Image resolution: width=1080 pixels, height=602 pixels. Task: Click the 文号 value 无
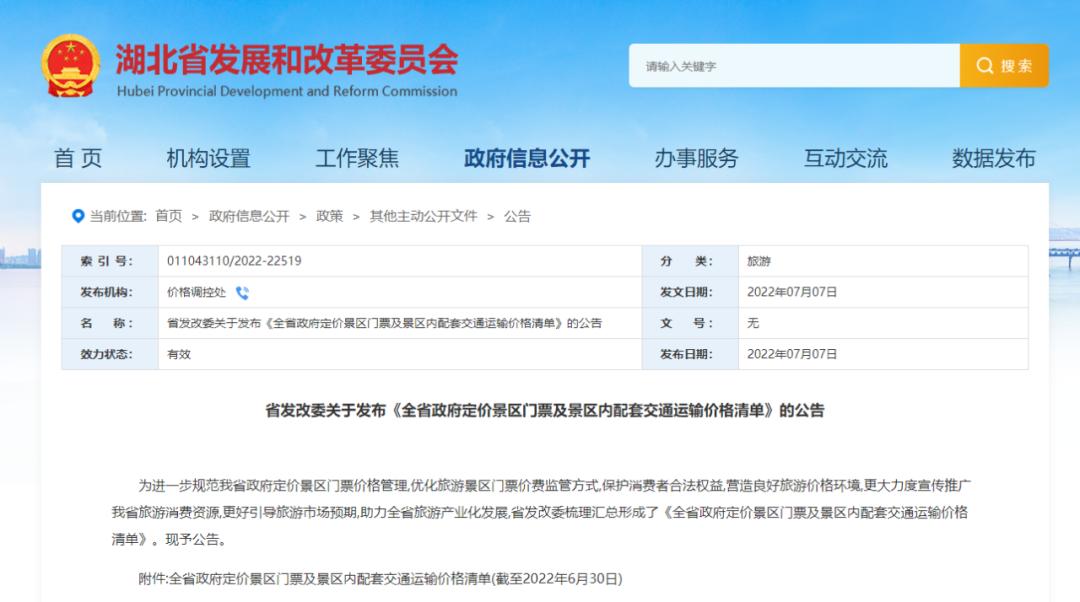point(753,323)
